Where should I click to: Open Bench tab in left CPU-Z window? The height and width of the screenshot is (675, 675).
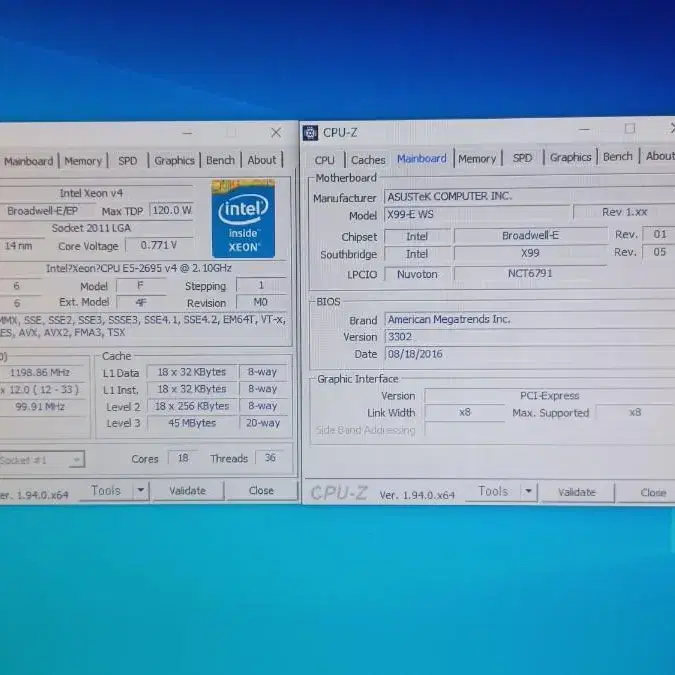click(220, 160)
